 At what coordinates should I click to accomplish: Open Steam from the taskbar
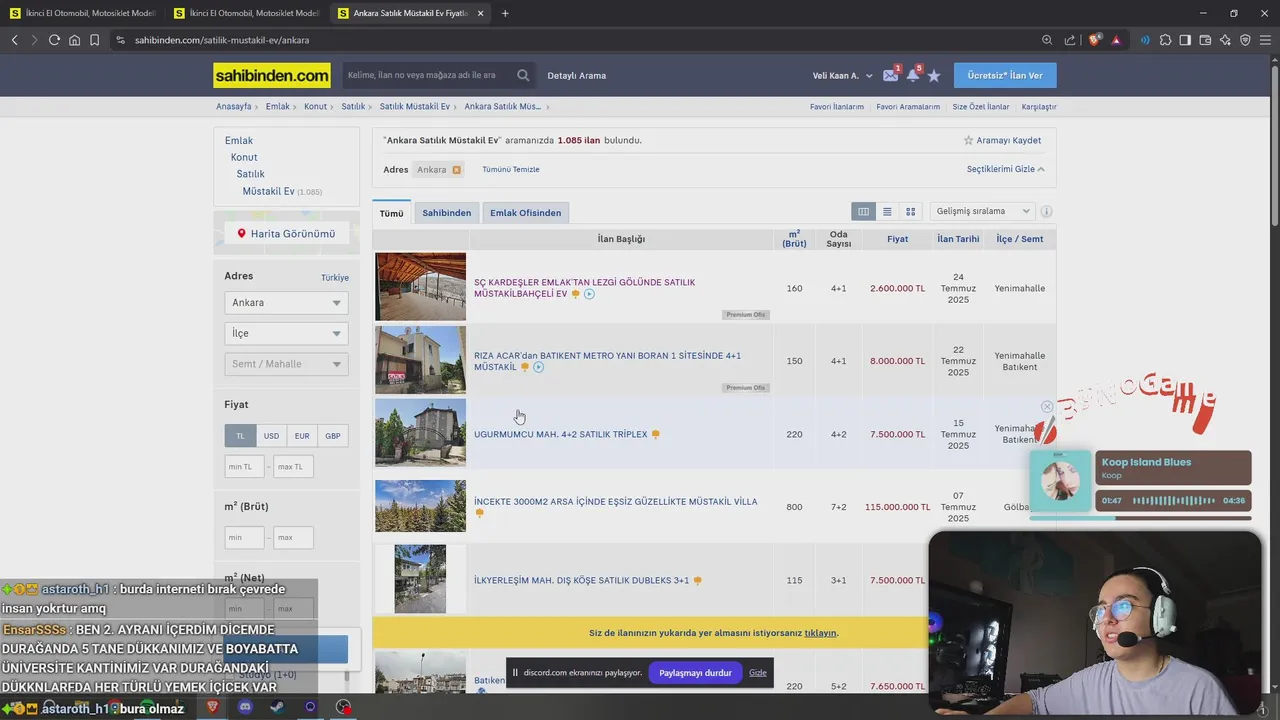[x=278, y=707]
